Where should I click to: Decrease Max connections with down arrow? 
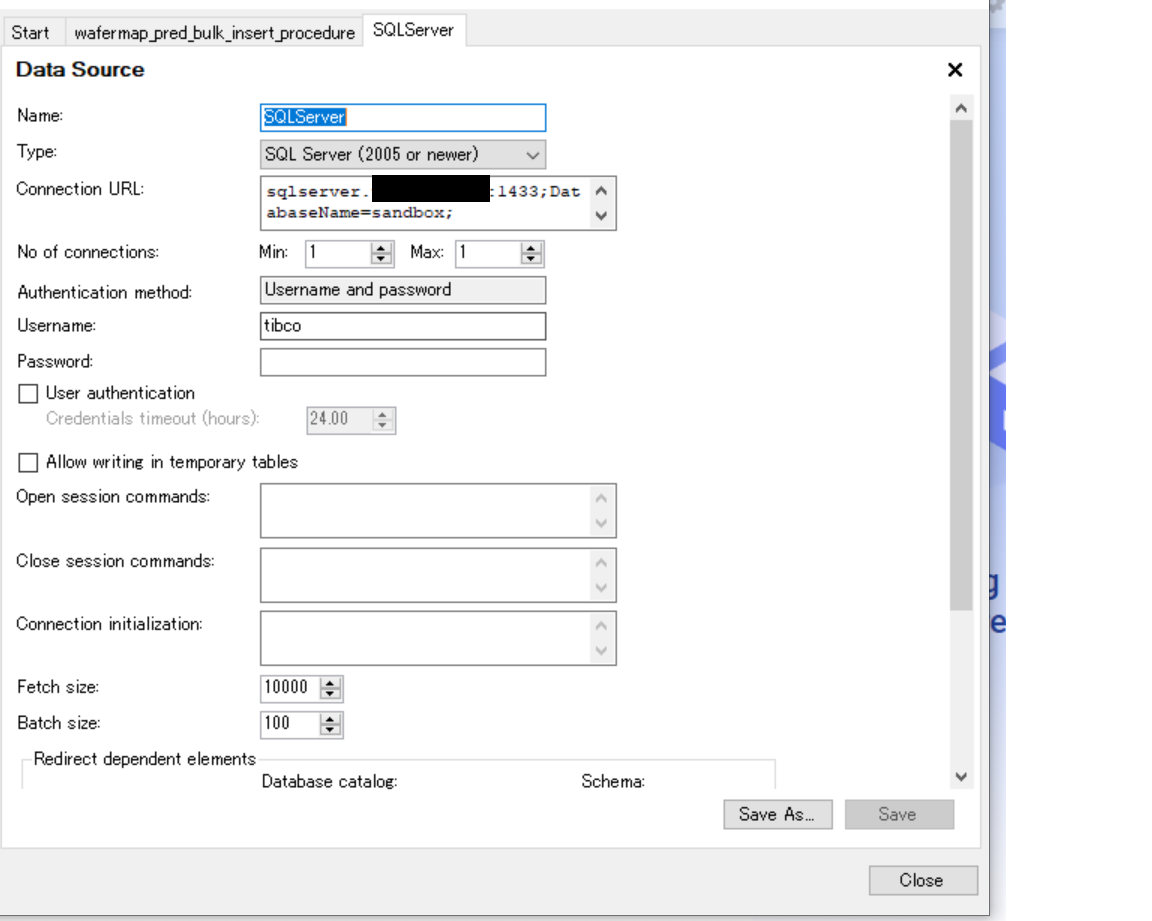[531, 259]
